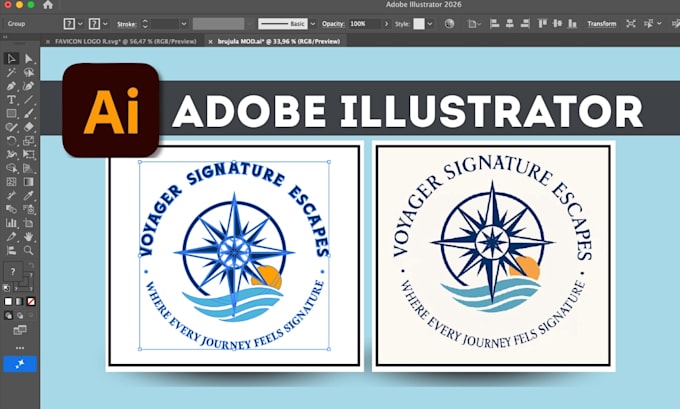Screen dimensions: 680x409
Task: Change the screen mode icon
Action: tap(20, 330)
